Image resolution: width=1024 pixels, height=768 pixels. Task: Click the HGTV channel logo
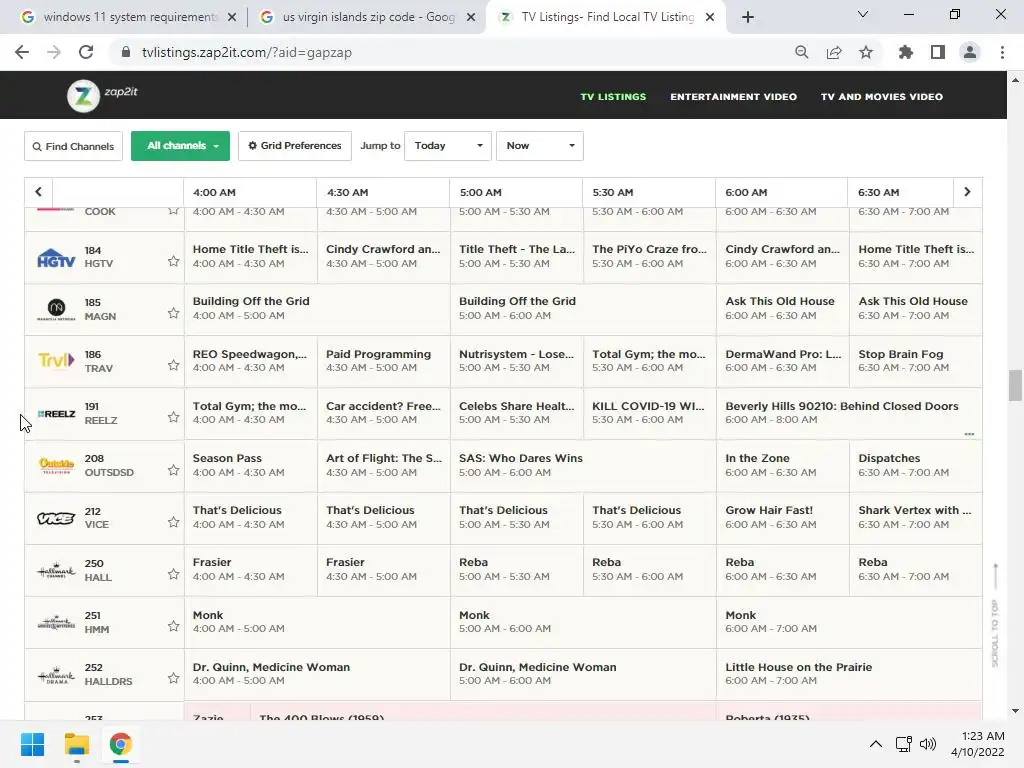(56, 258)
